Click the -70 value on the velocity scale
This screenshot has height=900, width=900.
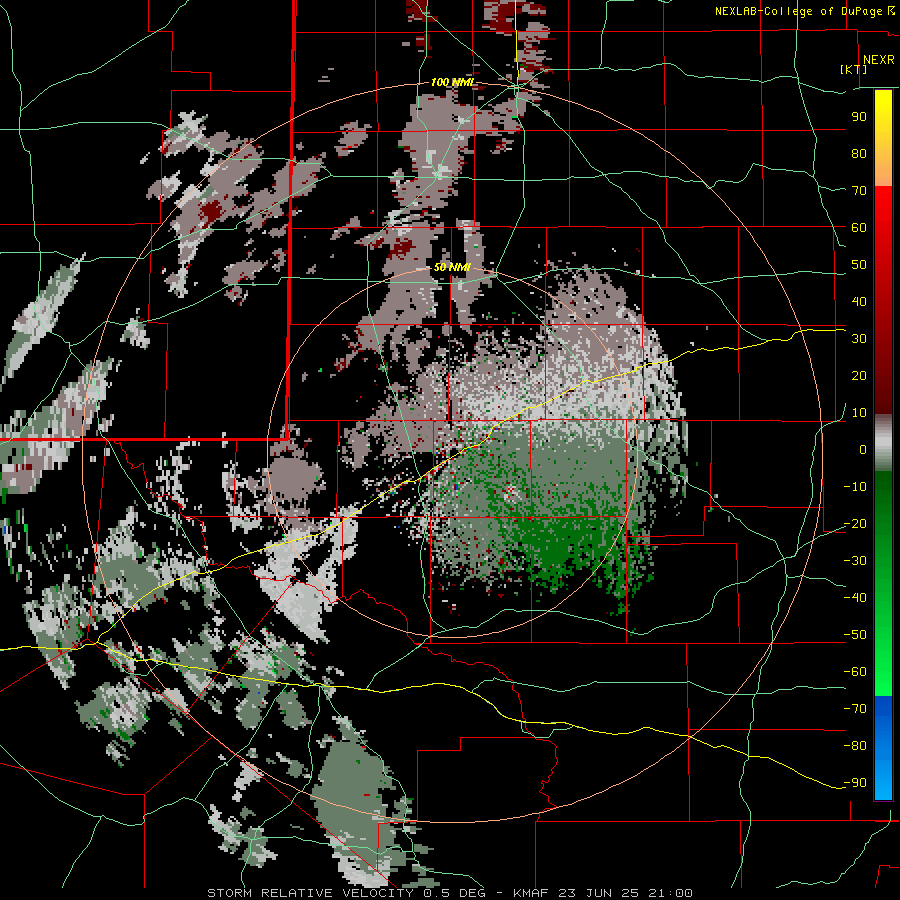coord(855,709)
